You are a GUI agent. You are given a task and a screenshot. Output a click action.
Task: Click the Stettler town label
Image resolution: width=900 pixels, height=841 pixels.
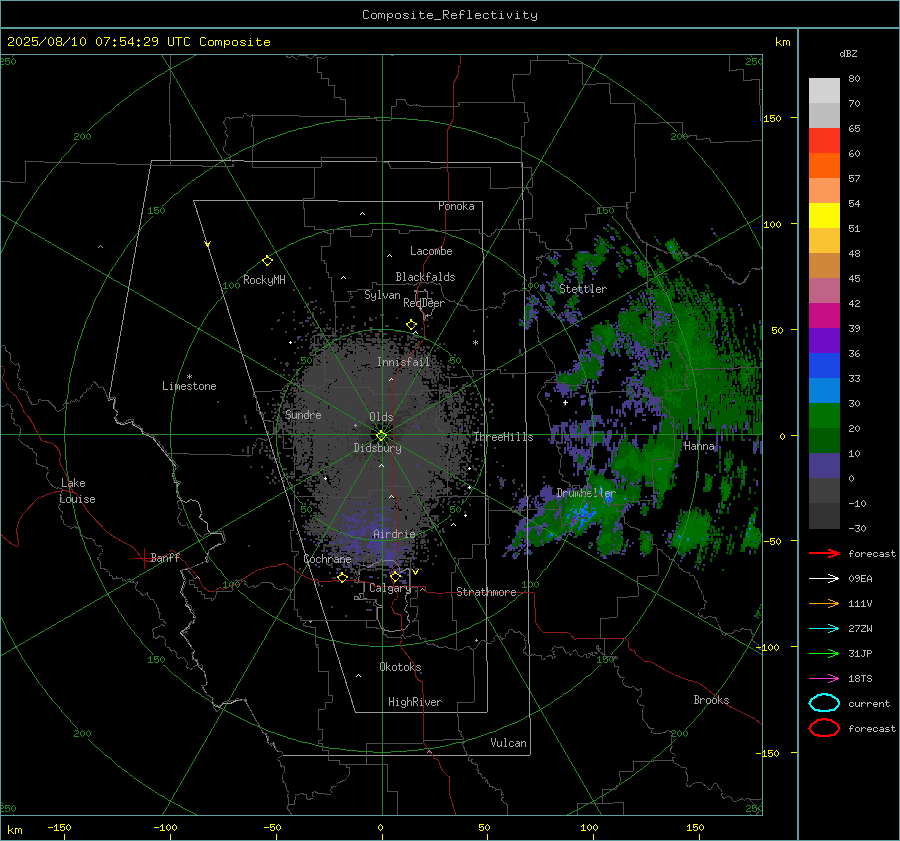tap(583, 289)
